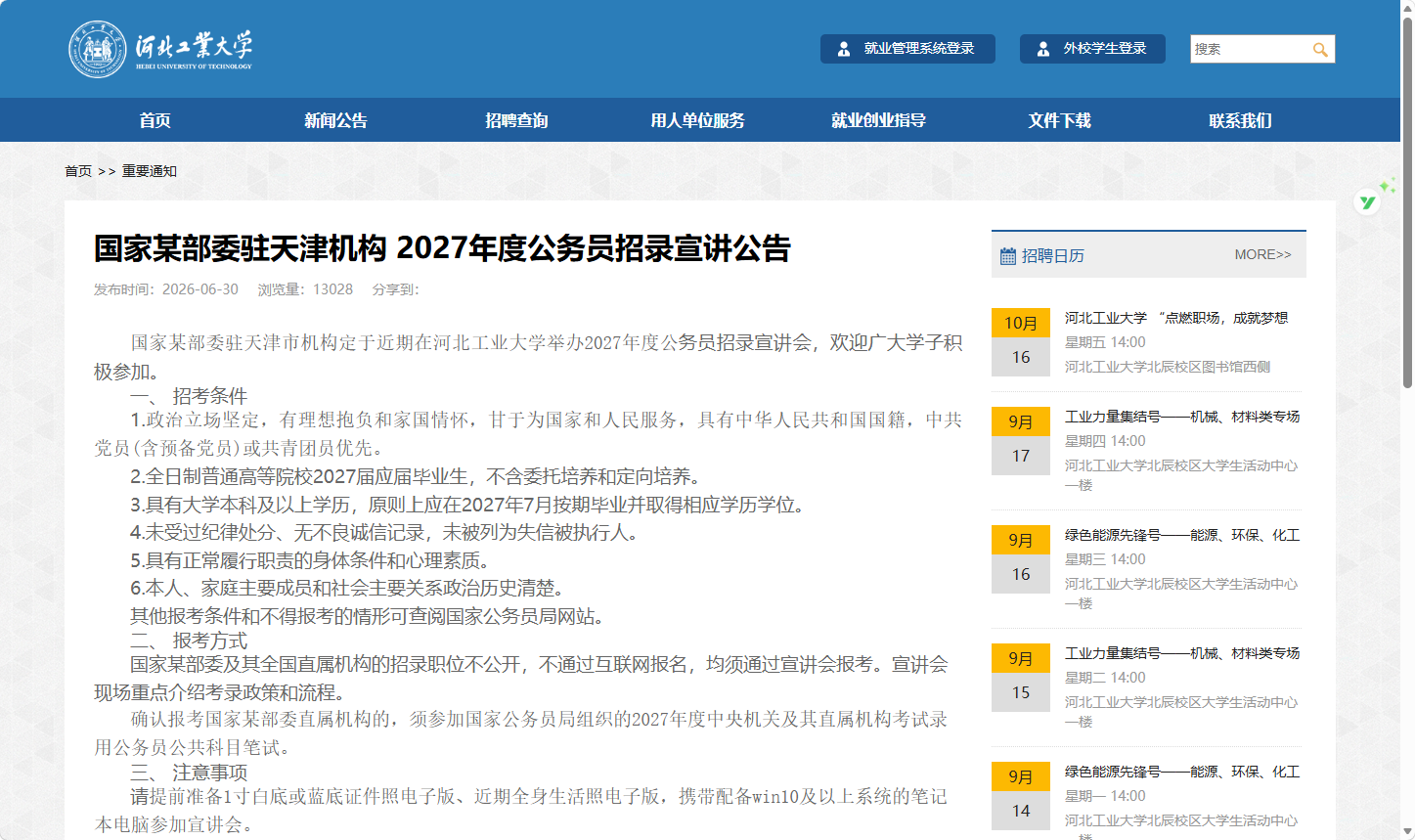1415x840 pixels.
Task: Focus the 搜索 input field
Action: point(1250,49)
